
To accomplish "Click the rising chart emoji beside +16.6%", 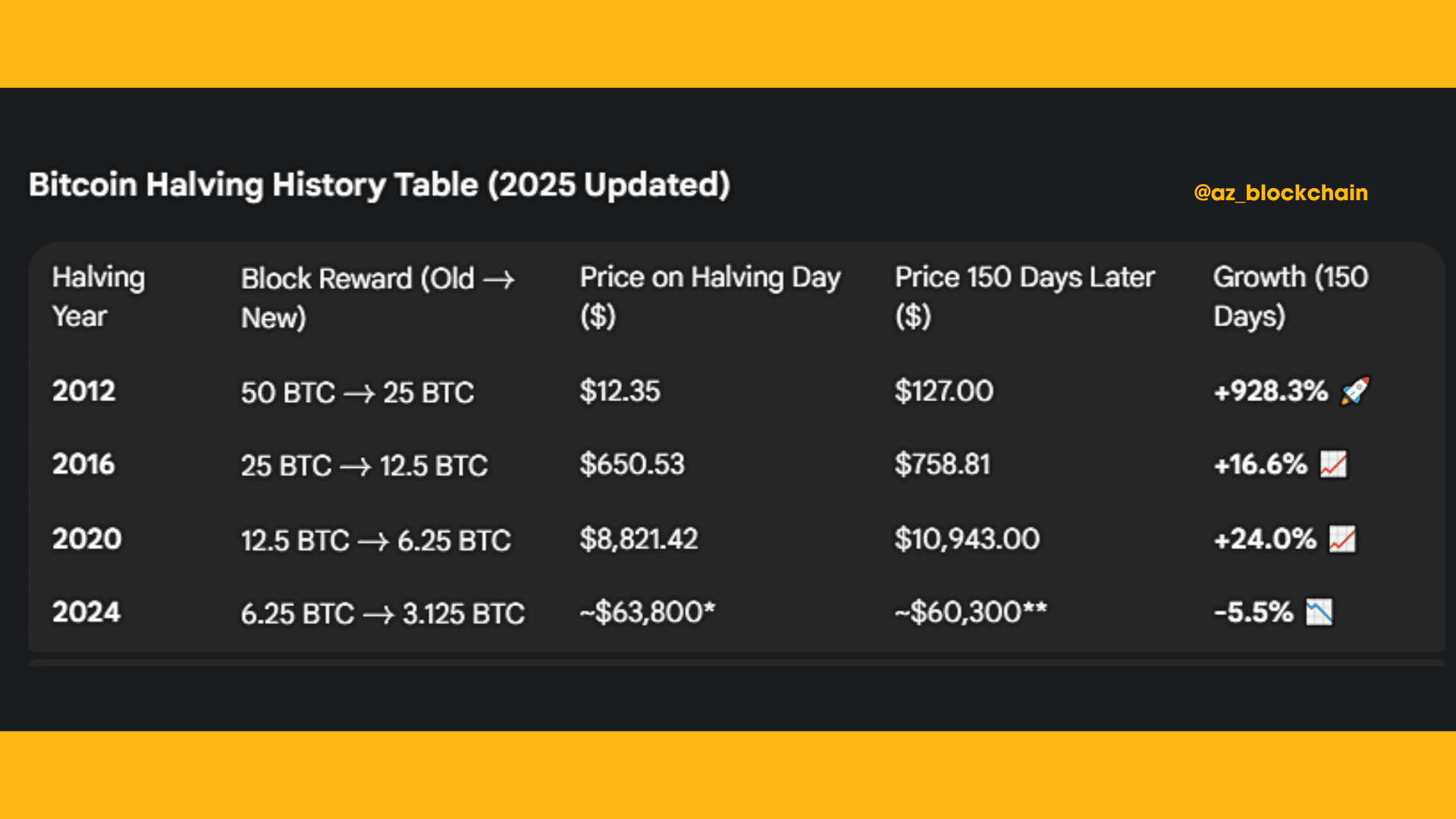I will (x=1333, y=464).
